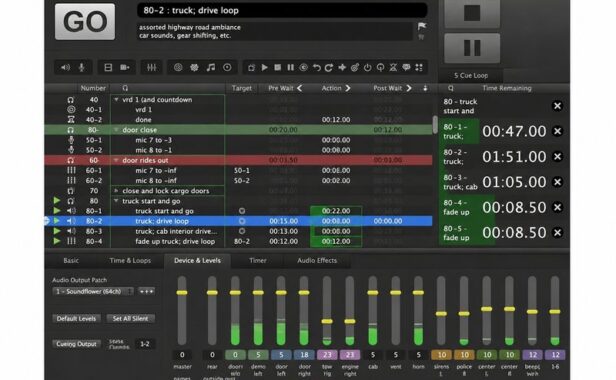The image size is (616, 380).
Task: Add a Stop cue with square icon
Action: (x=277, y=68)
